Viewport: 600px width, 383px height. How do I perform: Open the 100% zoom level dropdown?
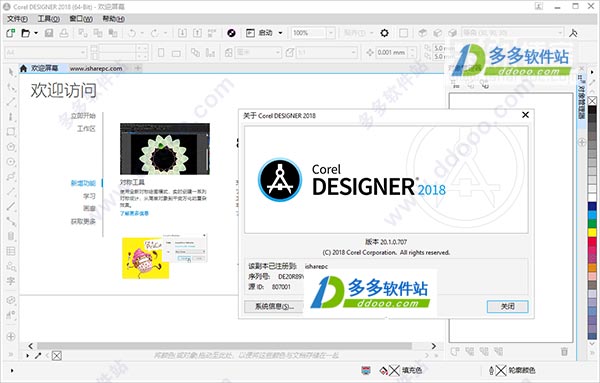click(x=331, y=33)
